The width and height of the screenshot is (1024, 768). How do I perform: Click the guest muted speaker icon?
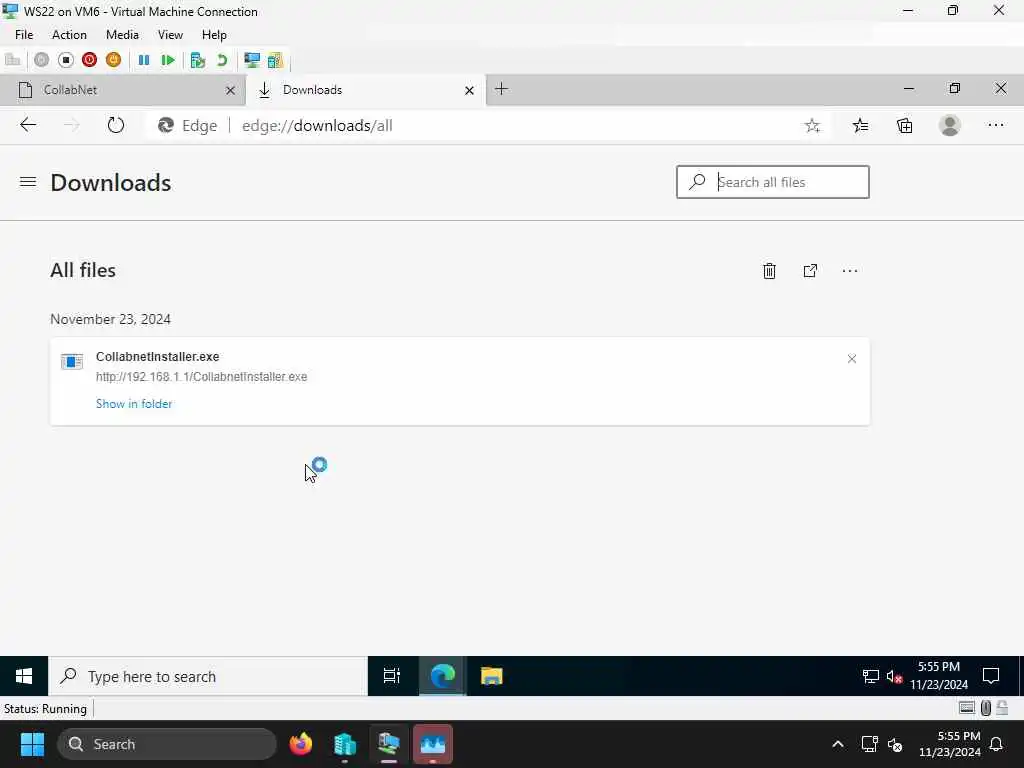coord(894,677)
